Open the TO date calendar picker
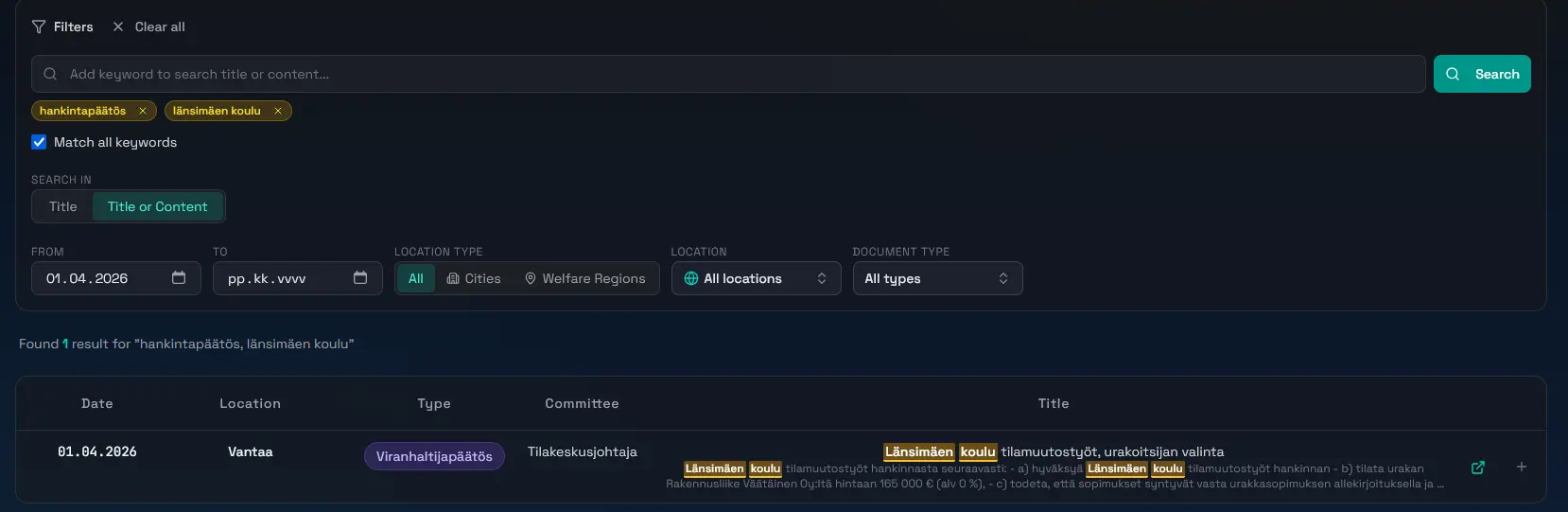This screenshot has height=512, width=1568. pos(360,278)
